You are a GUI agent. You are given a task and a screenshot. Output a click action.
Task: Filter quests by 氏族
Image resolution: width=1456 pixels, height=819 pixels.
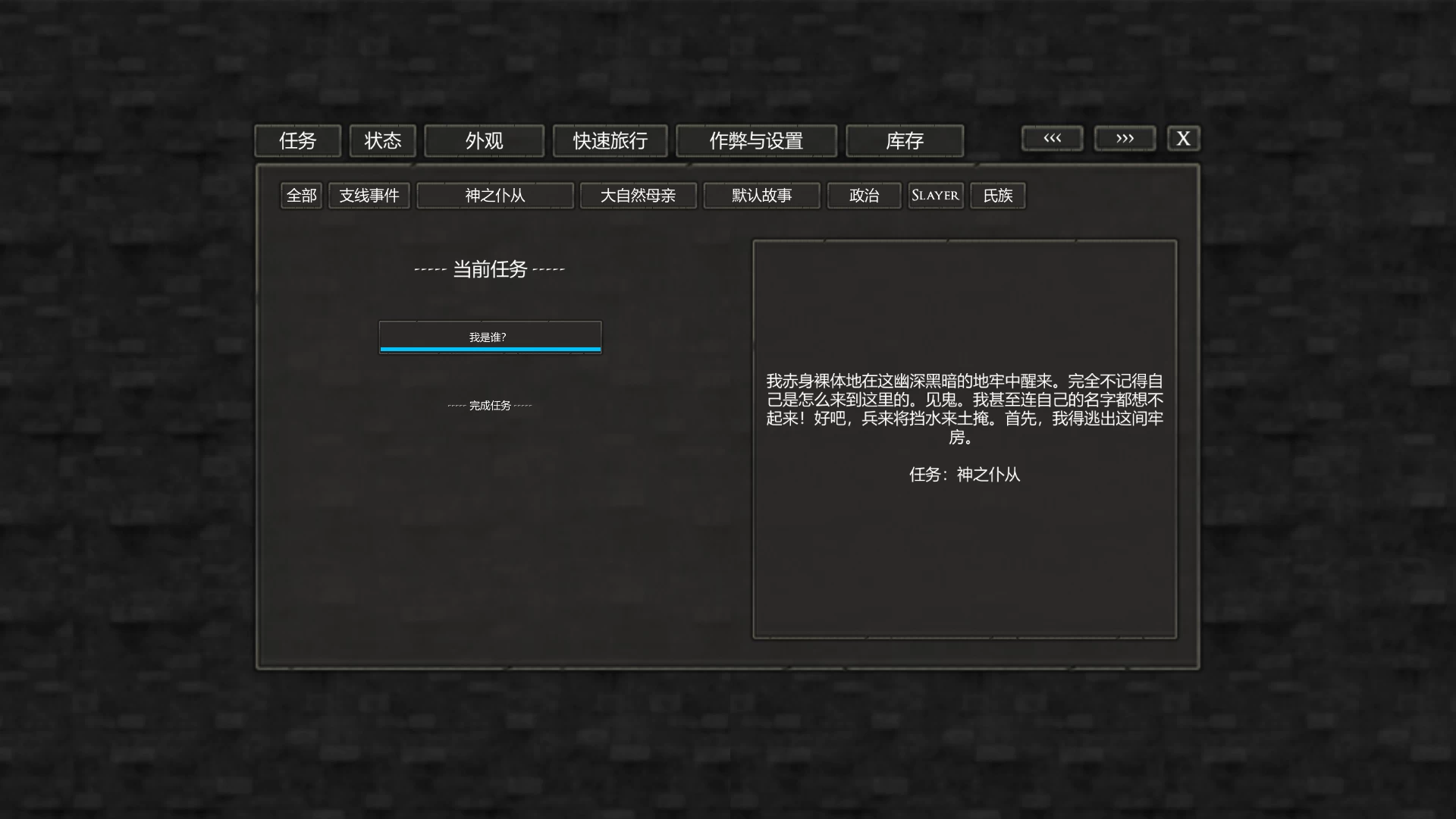point(997,196)
